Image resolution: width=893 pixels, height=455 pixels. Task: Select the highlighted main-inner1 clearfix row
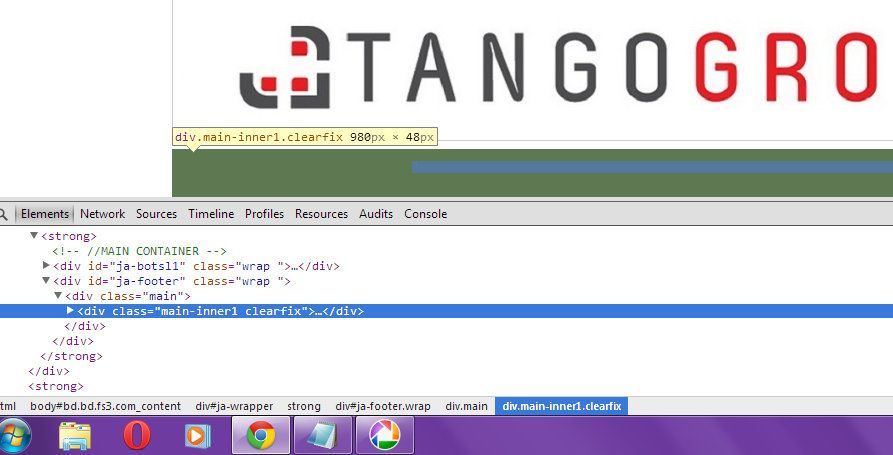click(446, 311)
